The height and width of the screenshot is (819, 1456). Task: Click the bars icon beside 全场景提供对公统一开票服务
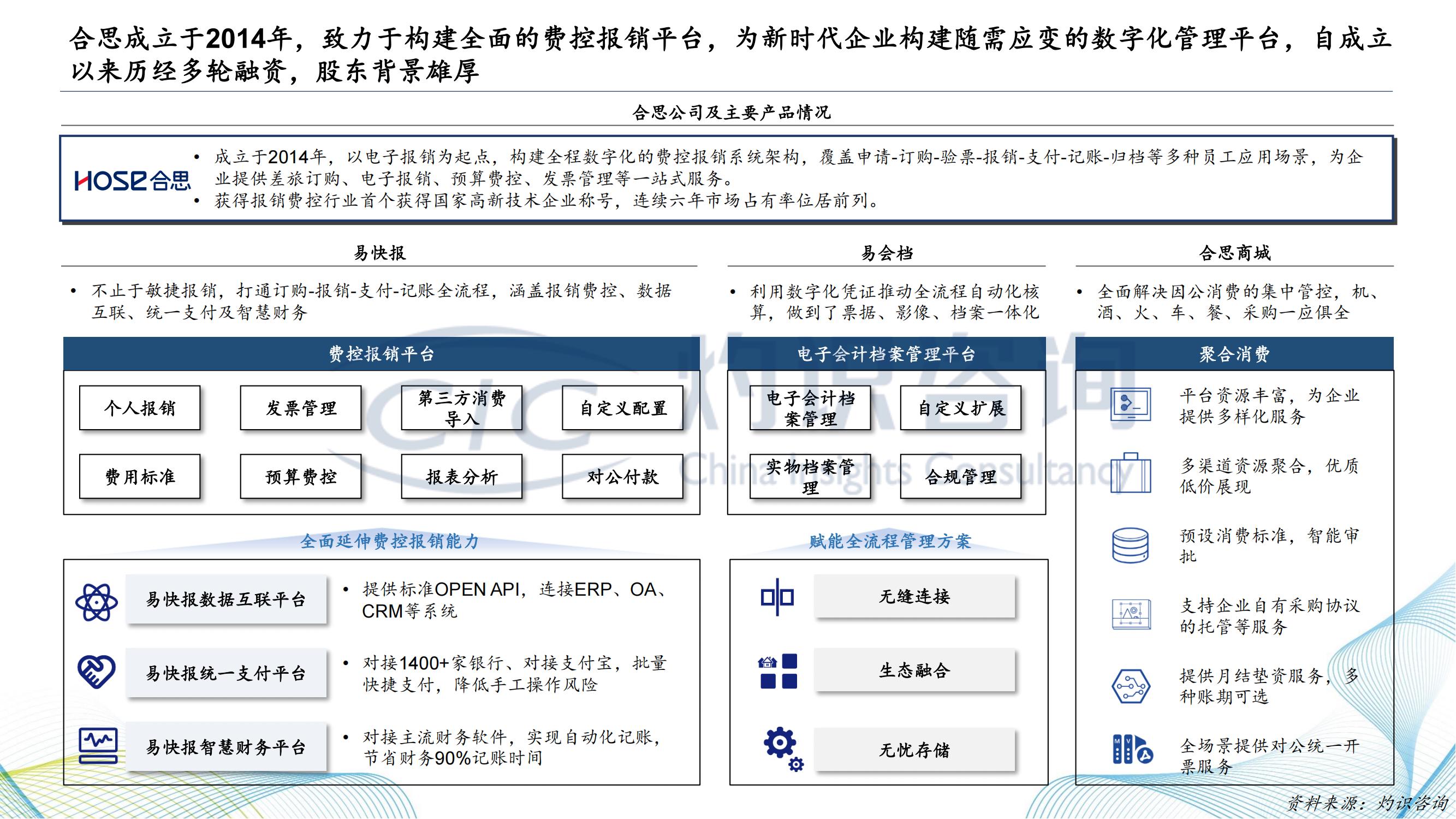click(x=1133, y=750)
